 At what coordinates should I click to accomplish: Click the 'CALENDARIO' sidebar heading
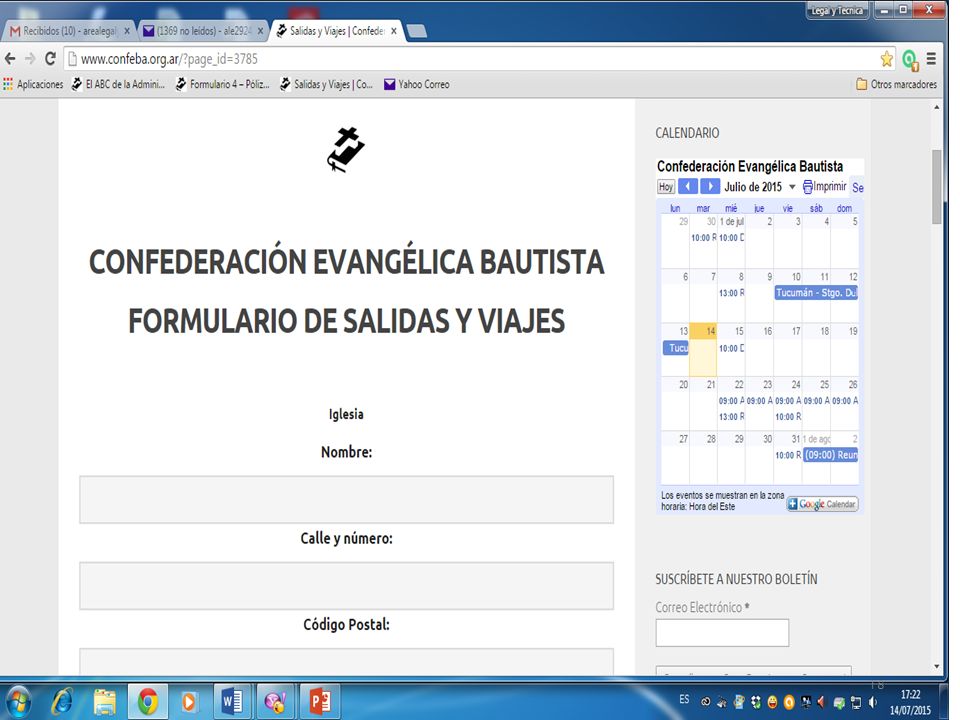(687, 133)
